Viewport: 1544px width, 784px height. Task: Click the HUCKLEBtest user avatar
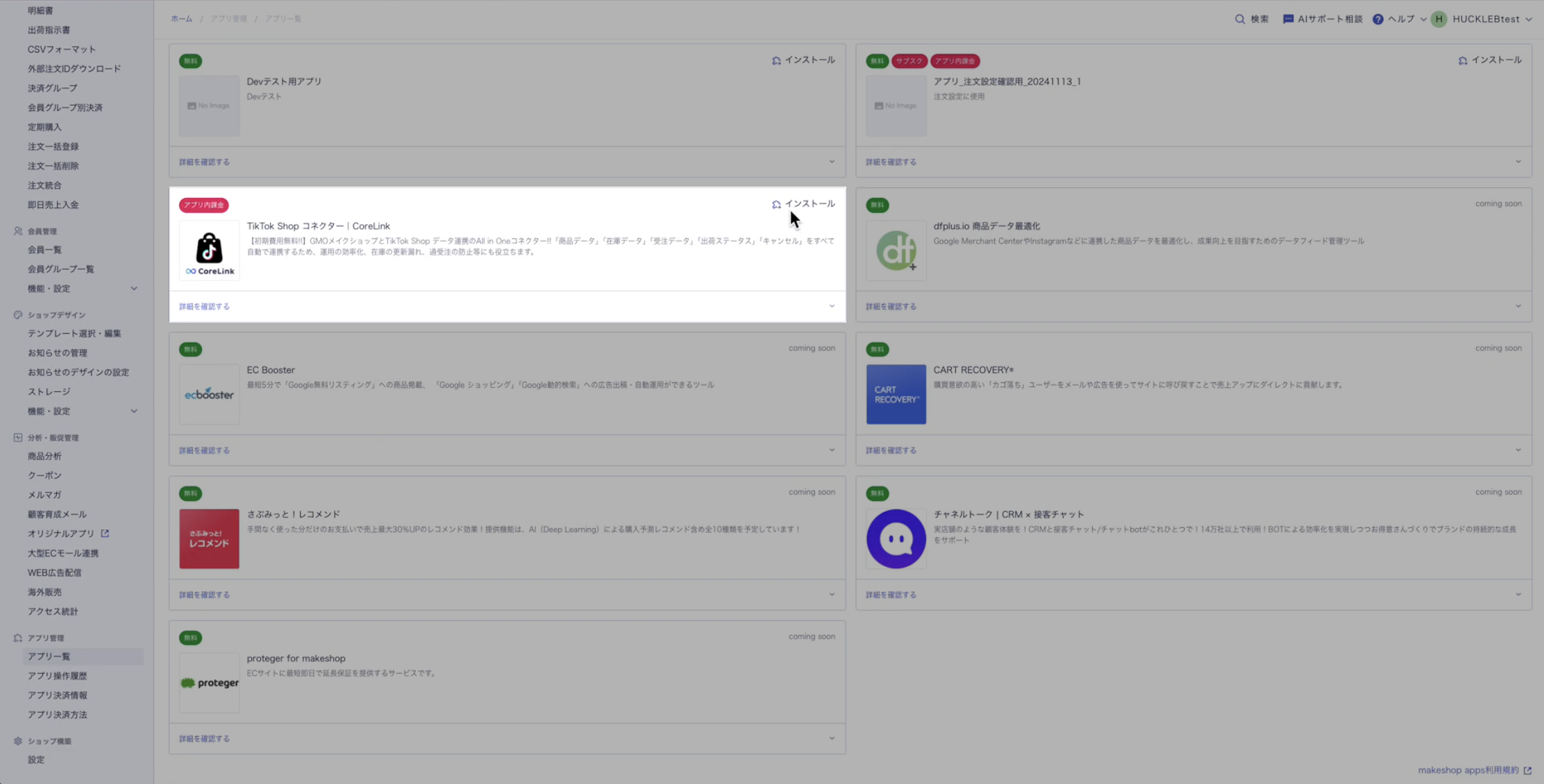[x=1439, y=19]
